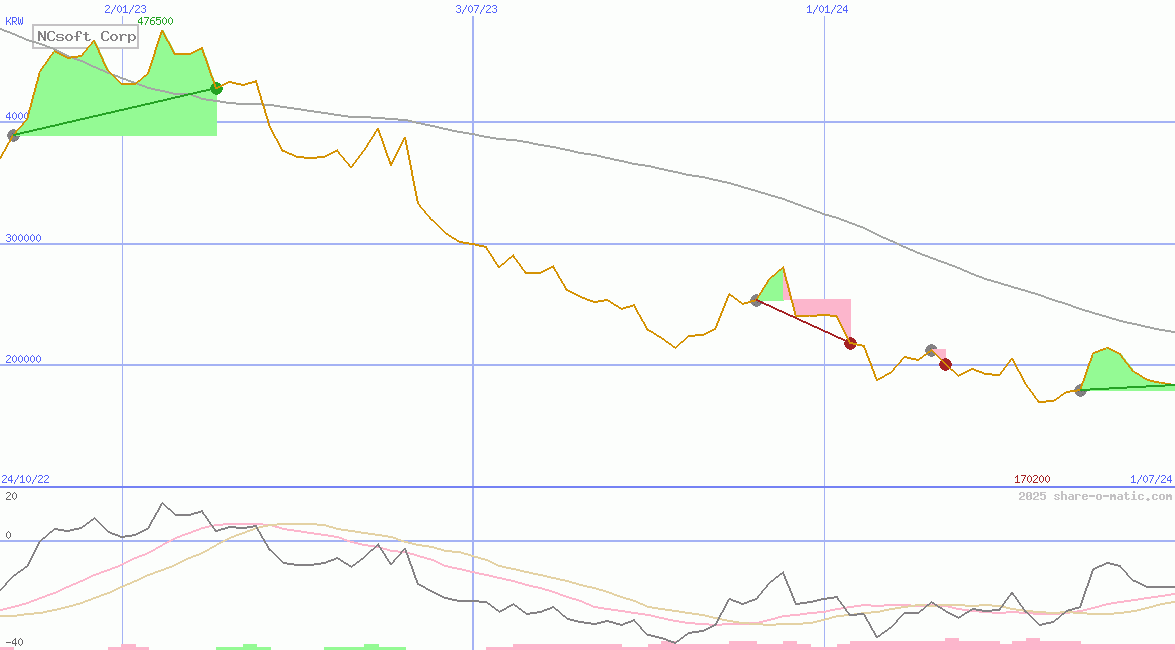Click the grey dot starting the first green trend line

click(x=13, y=135)
